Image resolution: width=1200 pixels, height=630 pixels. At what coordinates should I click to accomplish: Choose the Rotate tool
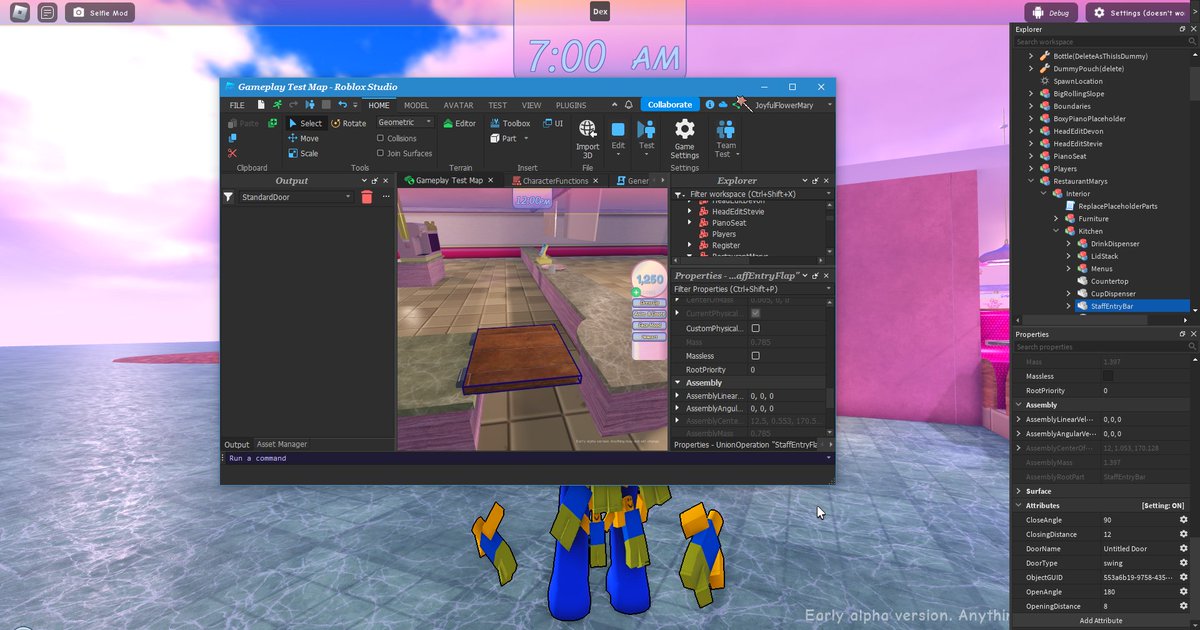click(x=348, y=124)
